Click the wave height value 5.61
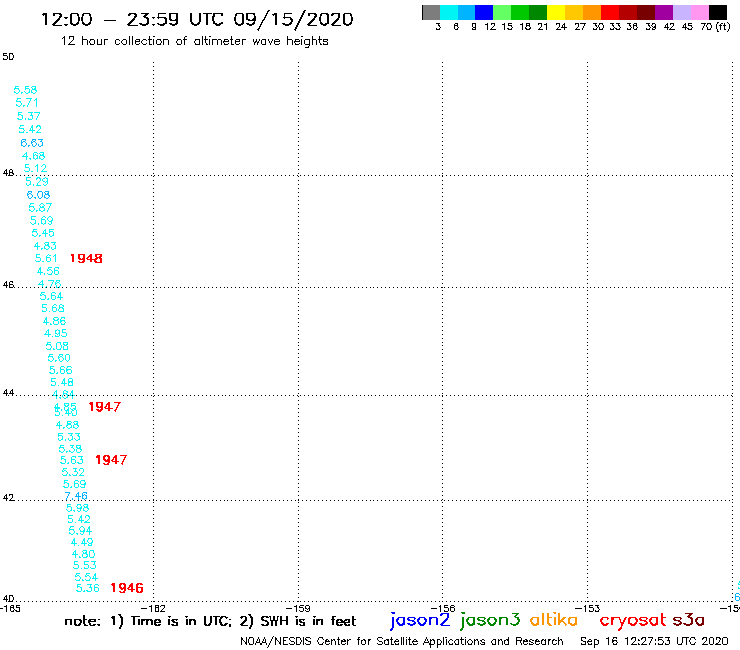The width and height of the screenshot is (740, 650). pos(46,258)
